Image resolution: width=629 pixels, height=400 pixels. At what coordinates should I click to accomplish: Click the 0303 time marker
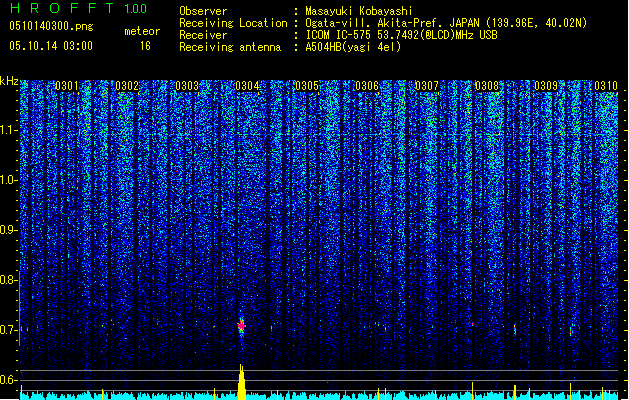tap(187, 86)
